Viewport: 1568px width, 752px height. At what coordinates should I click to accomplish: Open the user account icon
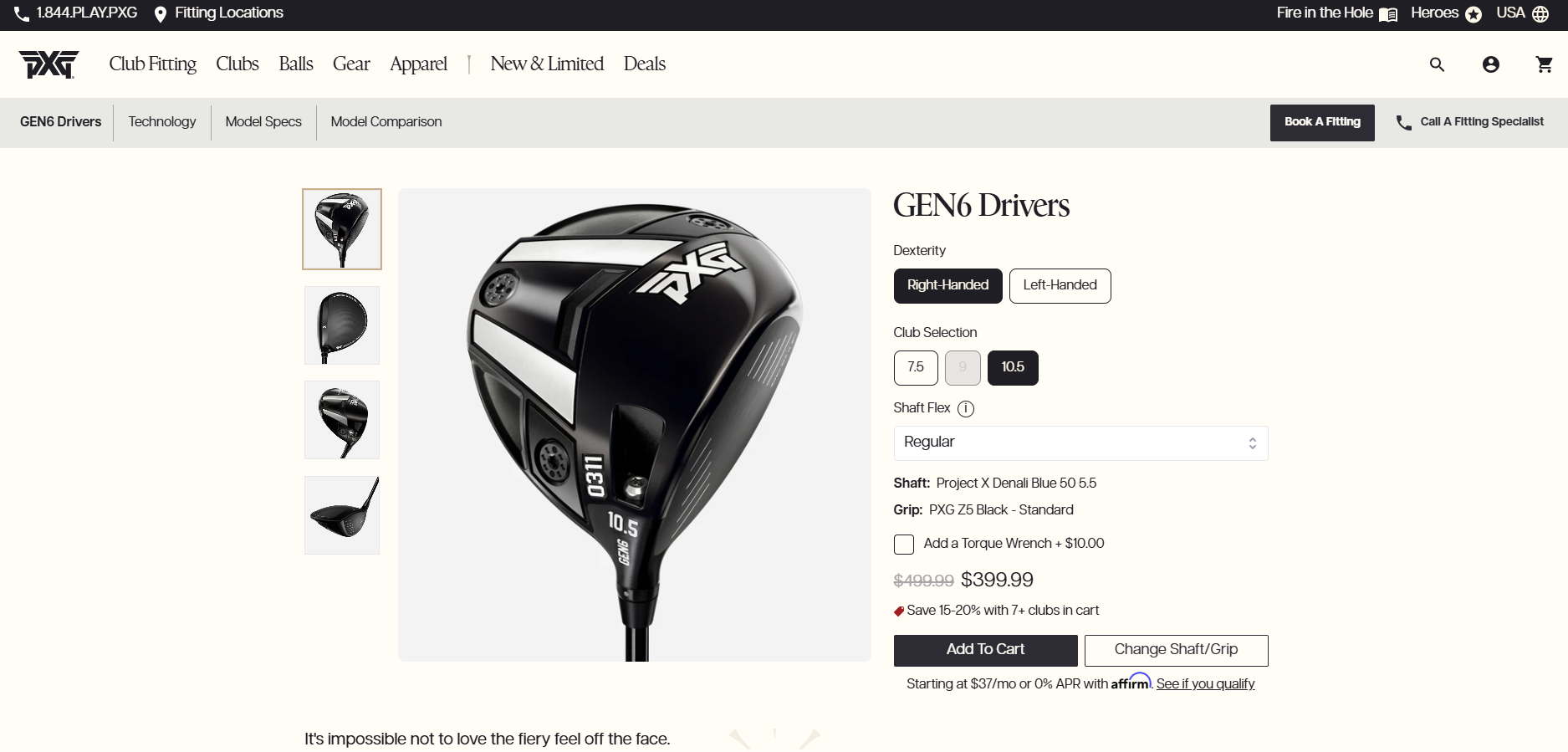pos(1490,64)
